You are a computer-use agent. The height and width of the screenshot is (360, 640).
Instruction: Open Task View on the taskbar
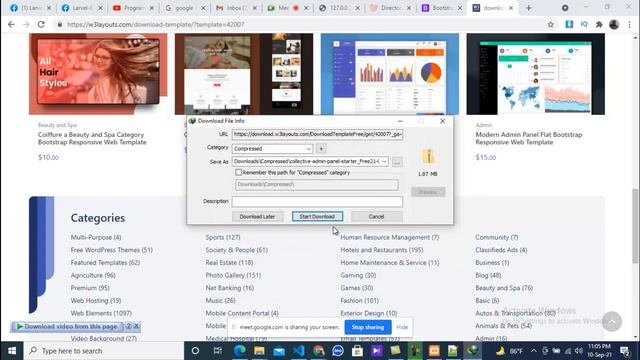(218, 351)
